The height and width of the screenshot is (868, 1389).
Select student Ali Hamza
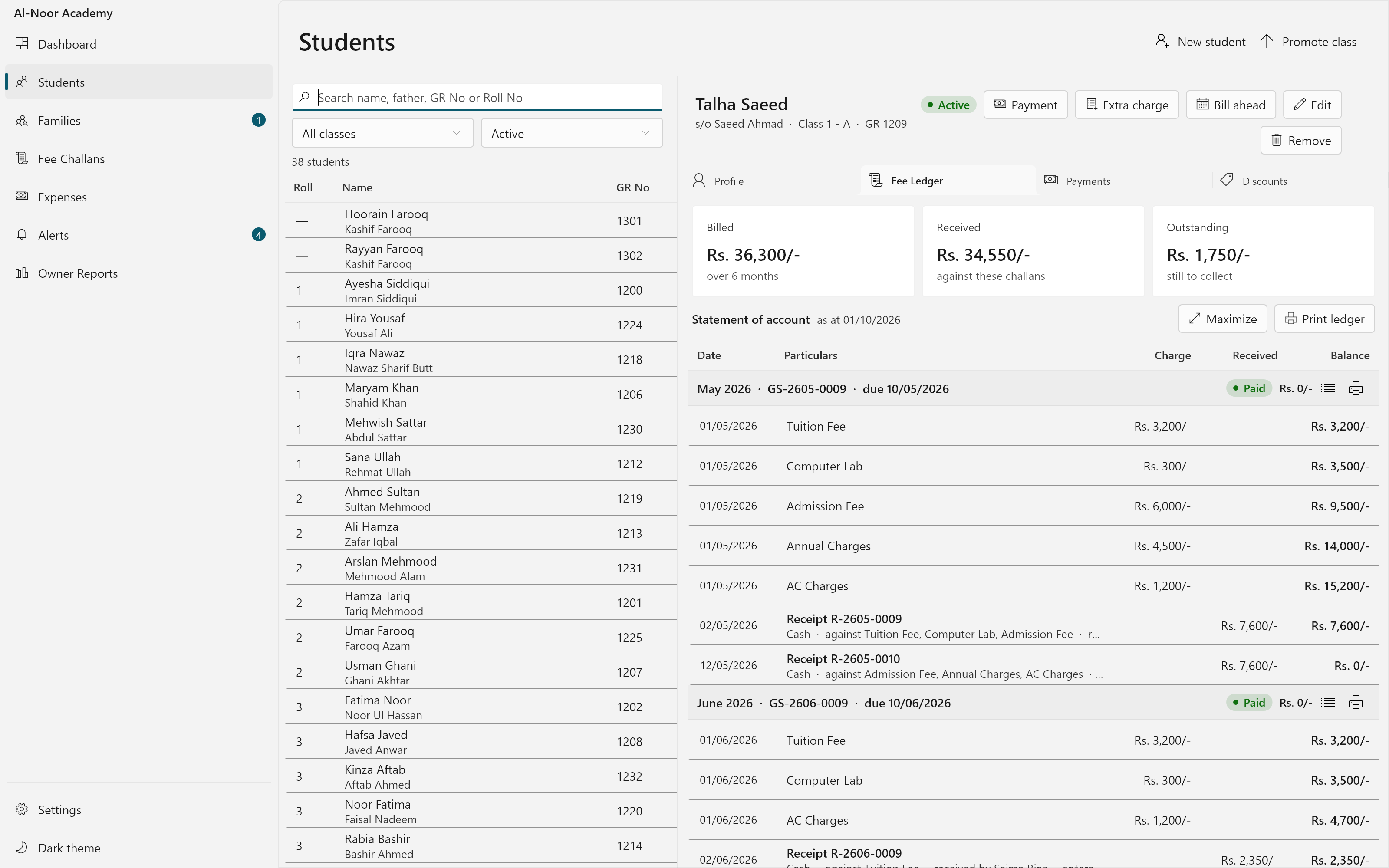[481, 533]
